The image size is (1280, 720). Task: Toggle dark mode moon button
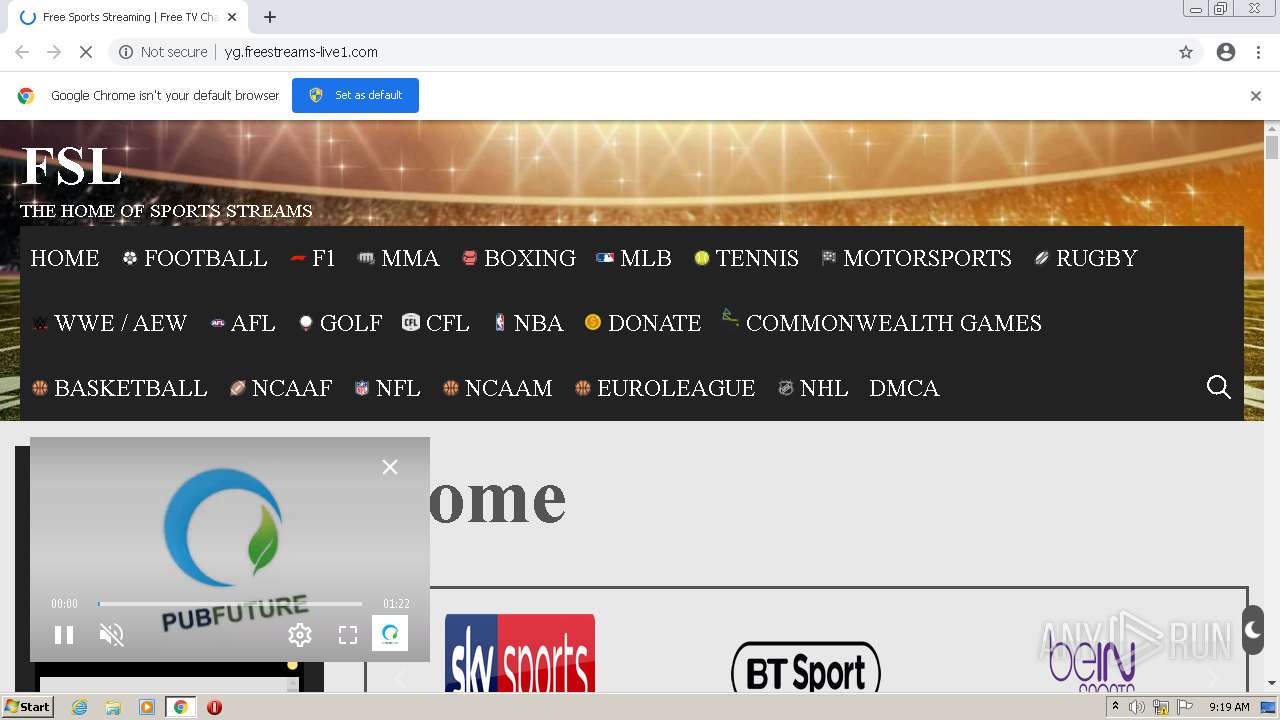click(1253, 630)
